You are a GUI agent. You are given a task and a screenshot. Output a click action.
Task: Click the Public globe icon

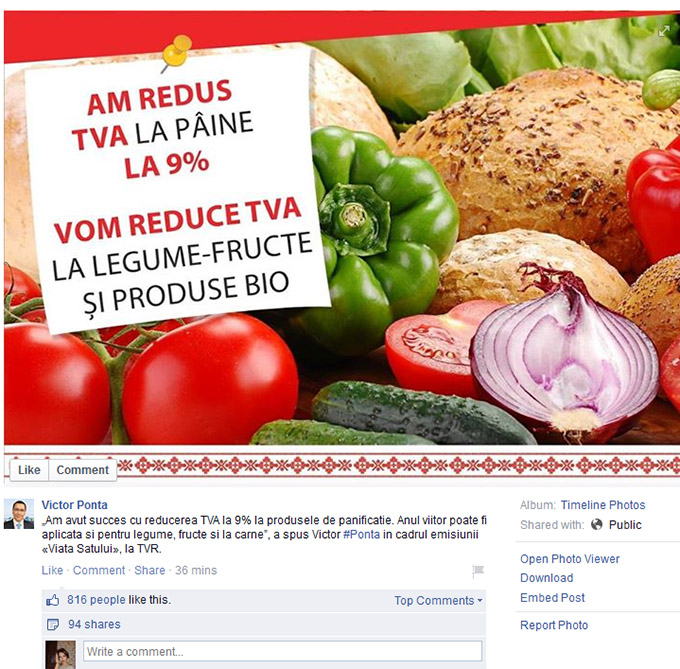coord(597,525)
